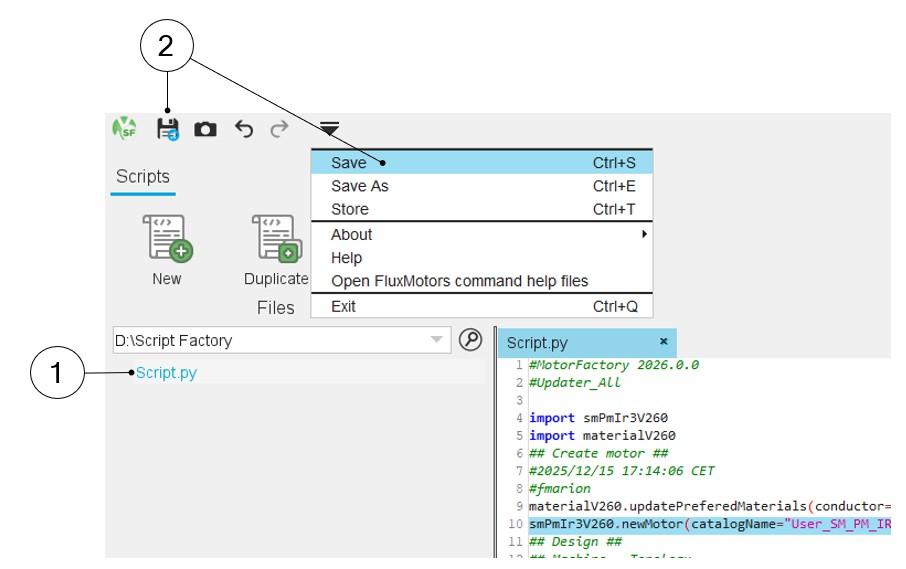The image size is (906, 569).
Task: Click the folder browse magnifier icon
Action: pos(470,340)
